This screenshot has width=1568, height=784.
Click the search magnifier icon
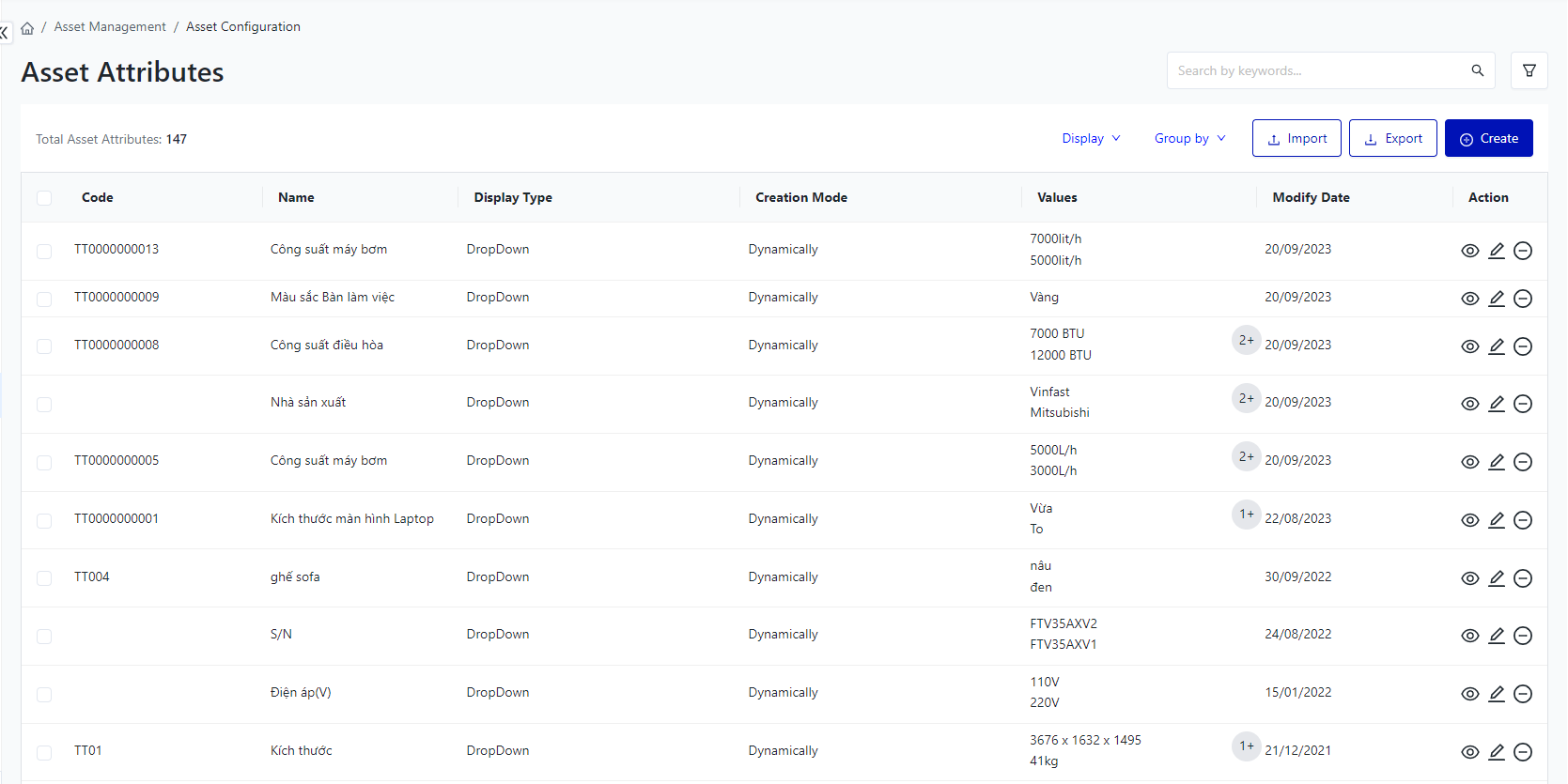click(1477, 70)
